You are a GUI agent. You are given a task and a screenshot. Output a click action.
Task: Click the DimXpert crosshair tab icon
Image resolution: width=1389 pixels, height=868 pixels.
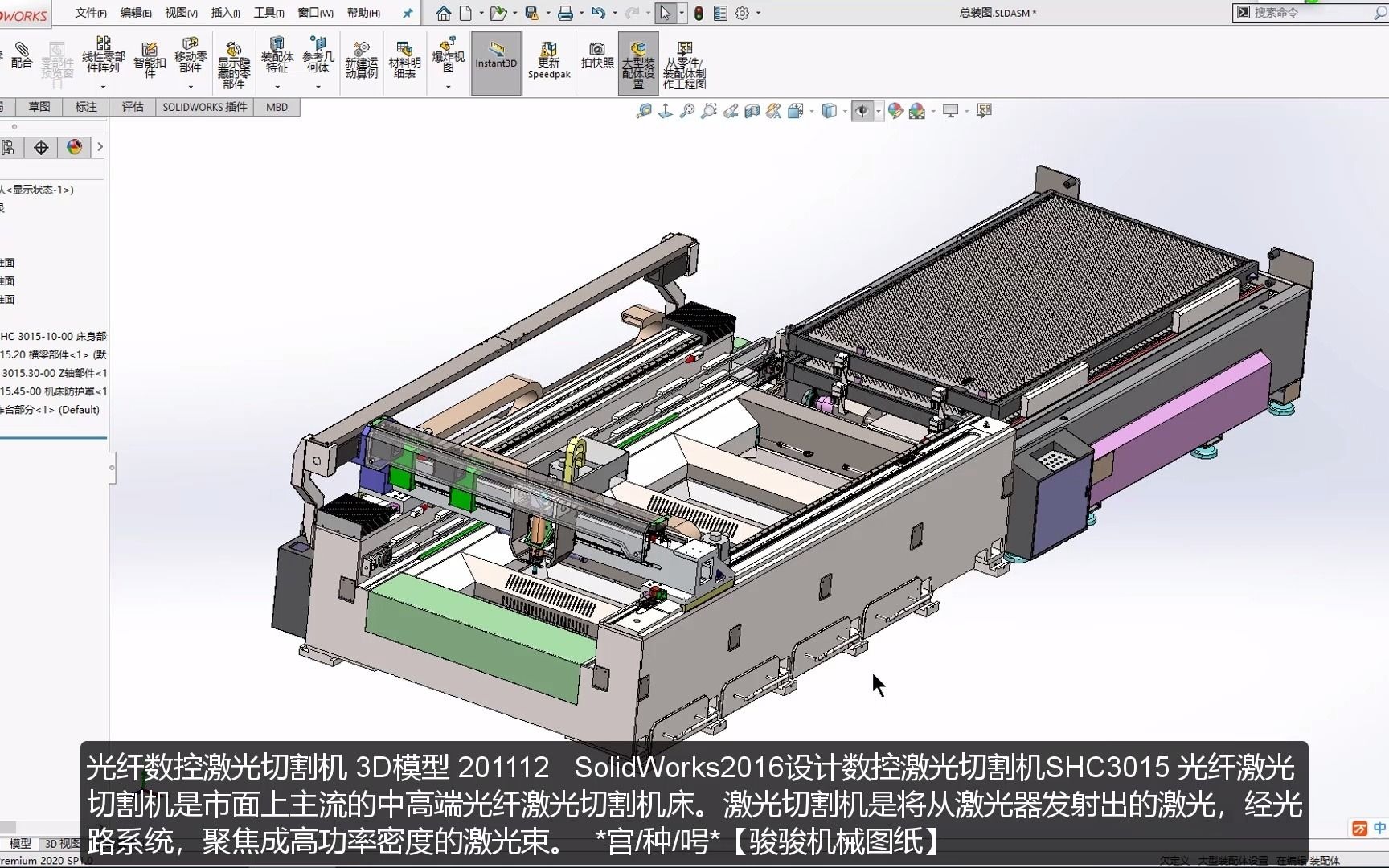42,147
